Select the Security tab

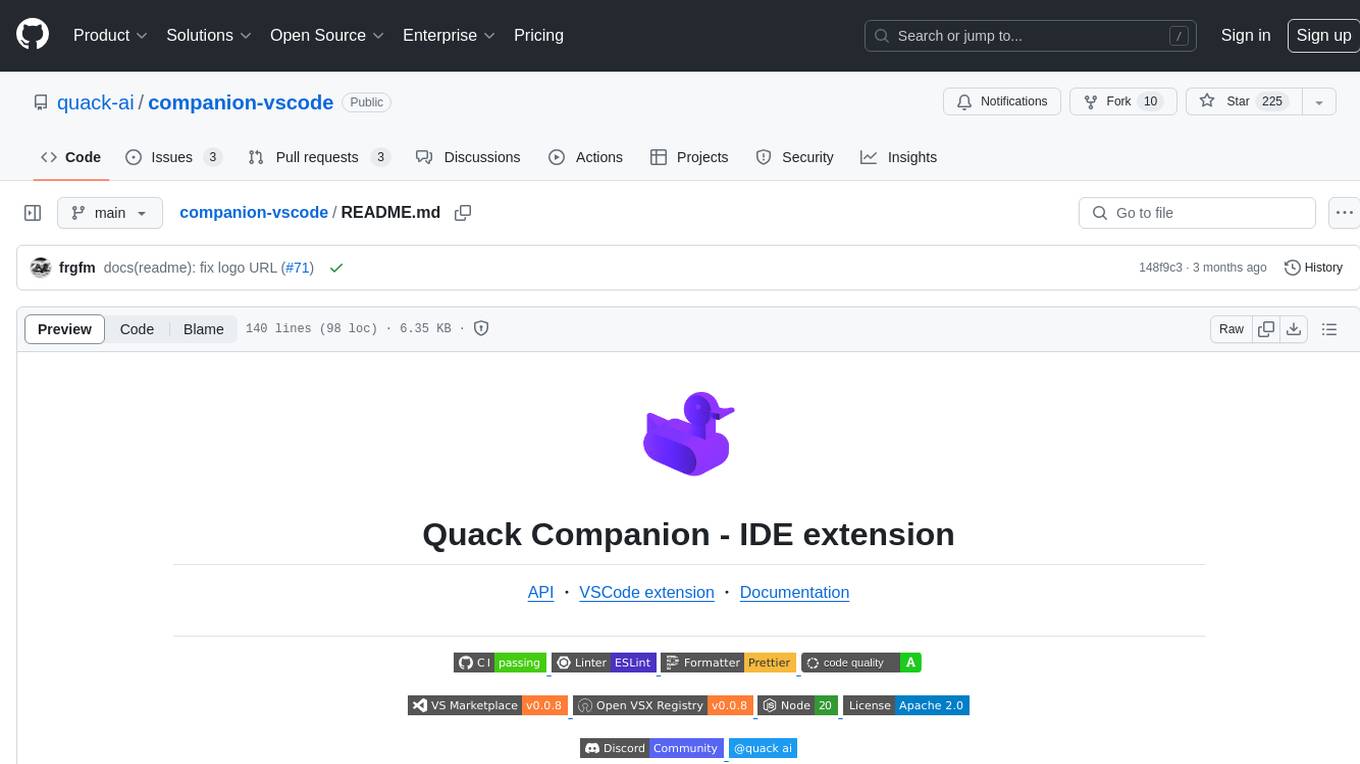pos(795,157)
